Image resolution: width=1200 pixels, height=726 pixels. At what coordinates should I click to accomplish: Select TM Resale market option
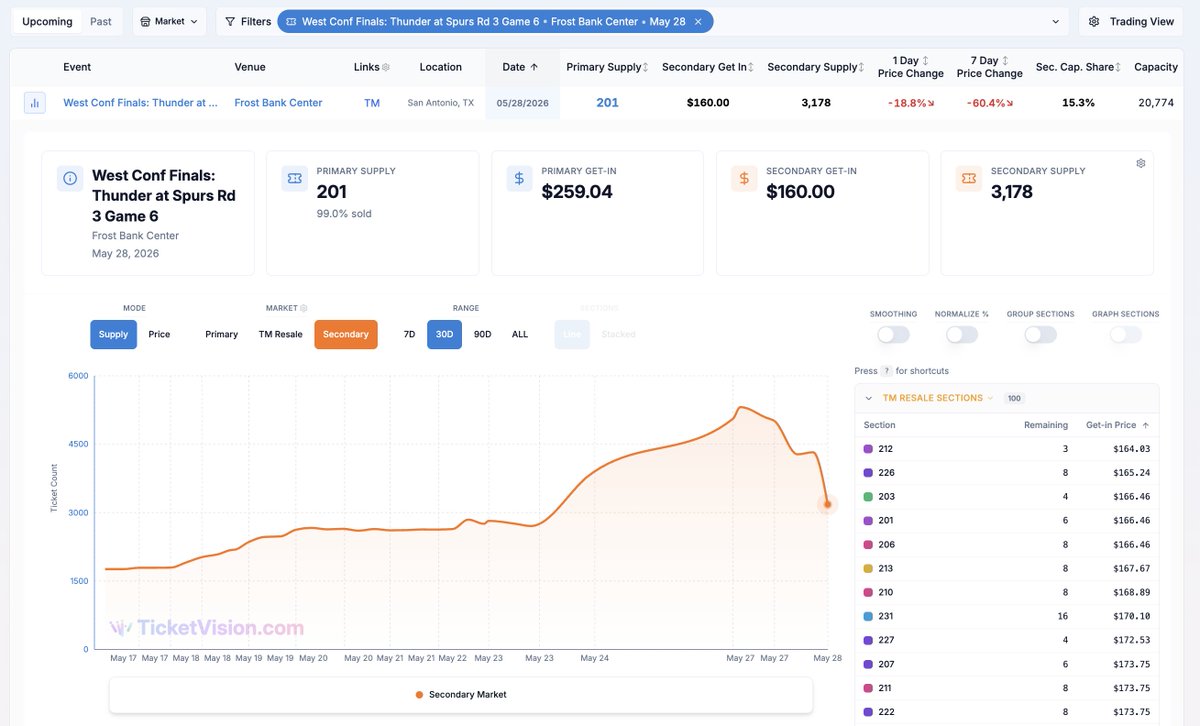click(x=280, y=334)
